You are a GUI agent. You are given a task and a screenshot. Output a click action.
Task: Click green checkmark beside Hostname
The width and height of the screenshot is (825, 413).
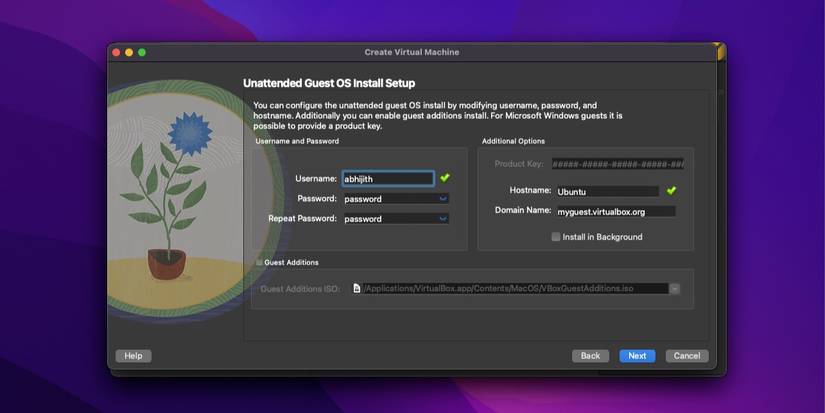[671, 190]
